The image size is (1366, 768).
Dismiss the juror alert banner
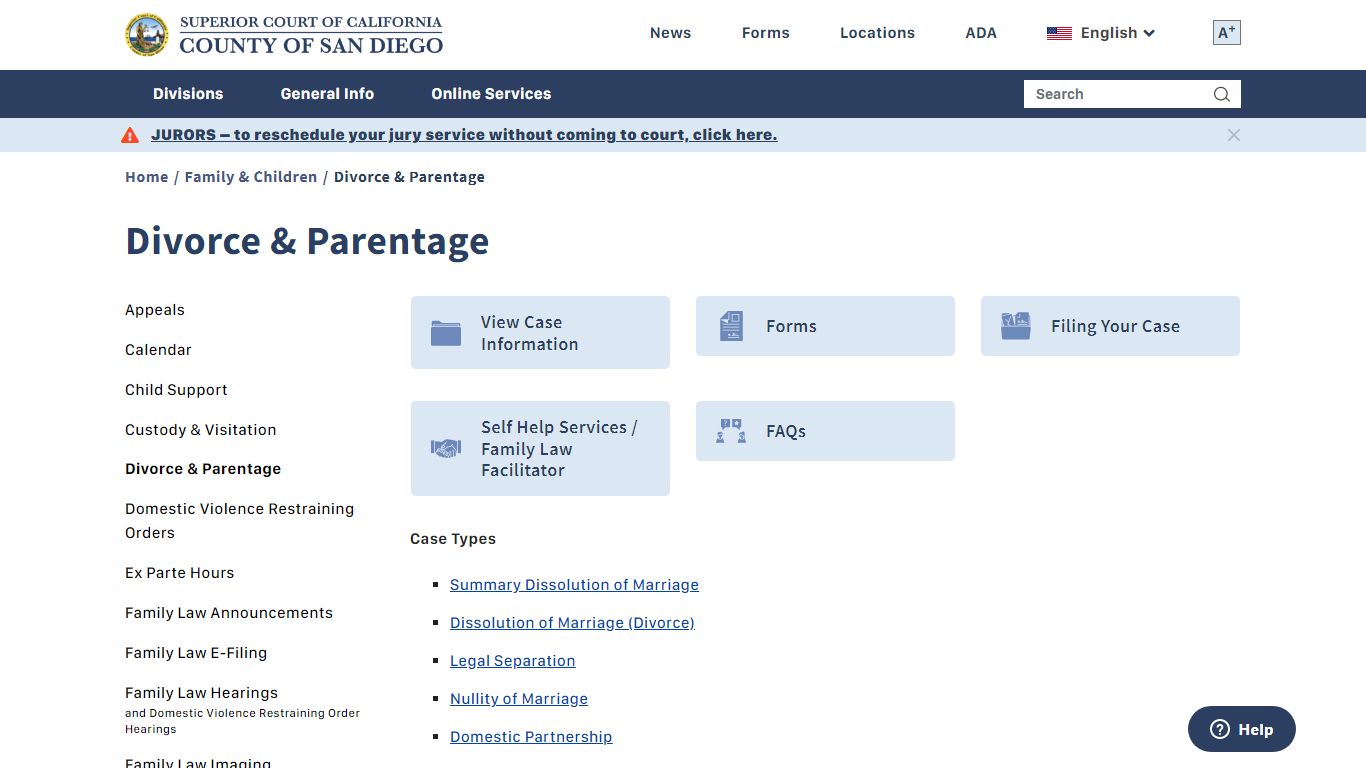tap(1234, 135)
